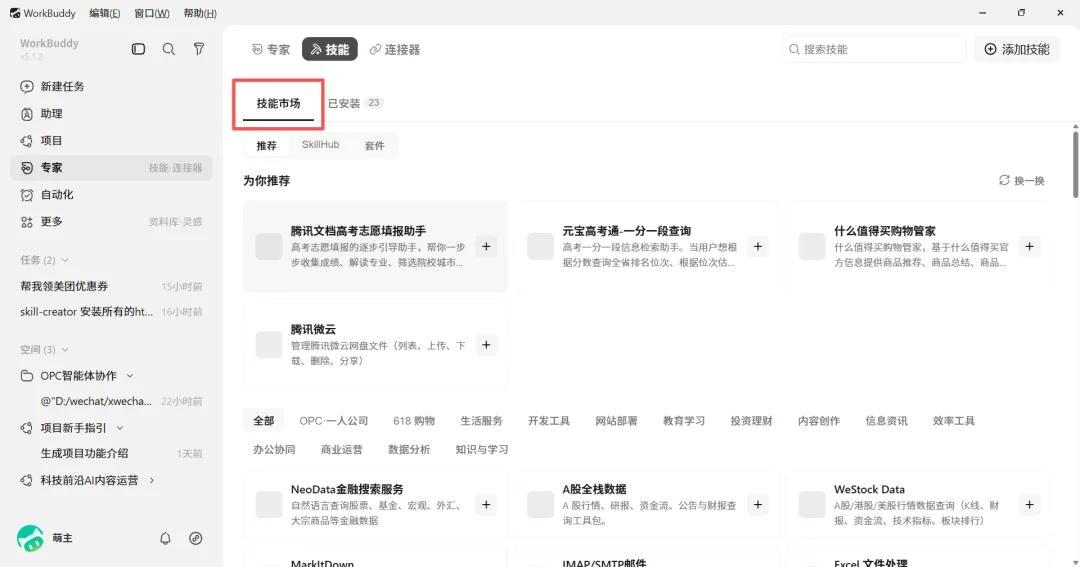Screen dimensions: 1080x567
Task: Add NeoData金融搜索服务 skill with plus
Action: point(486,505)
